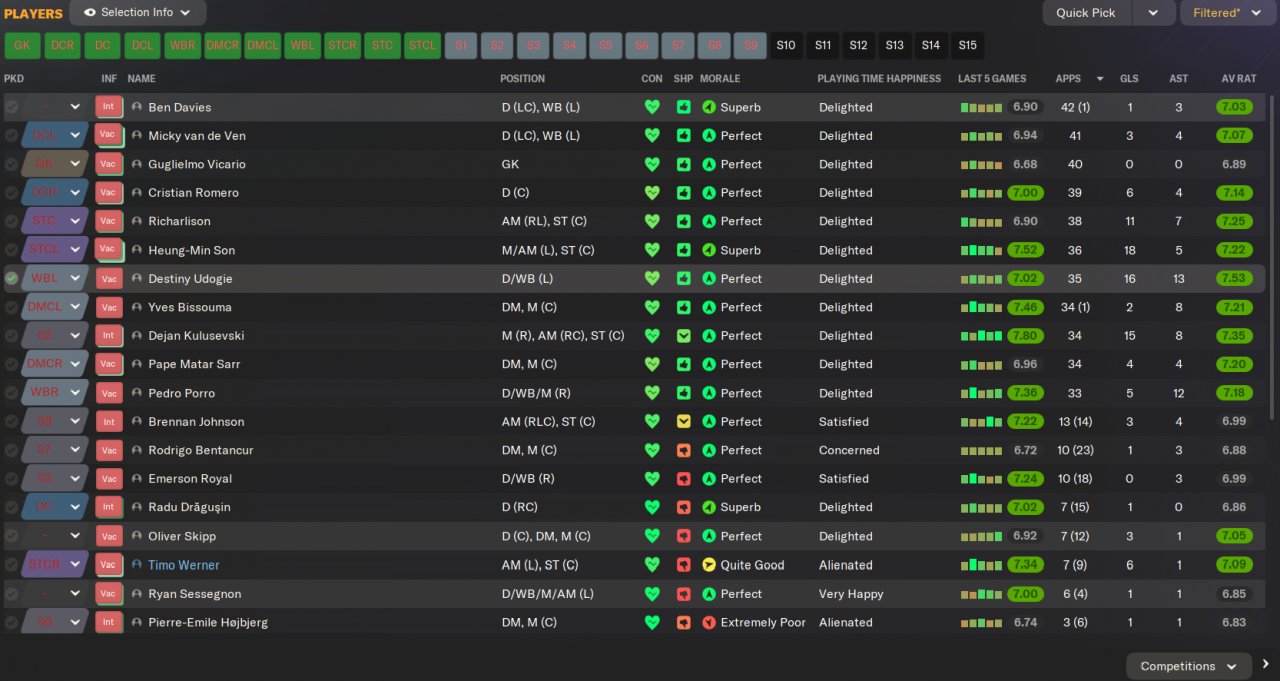The image size is (1280, 681).
Task: Select the GK position slot tab
Action: coord(22,45)
